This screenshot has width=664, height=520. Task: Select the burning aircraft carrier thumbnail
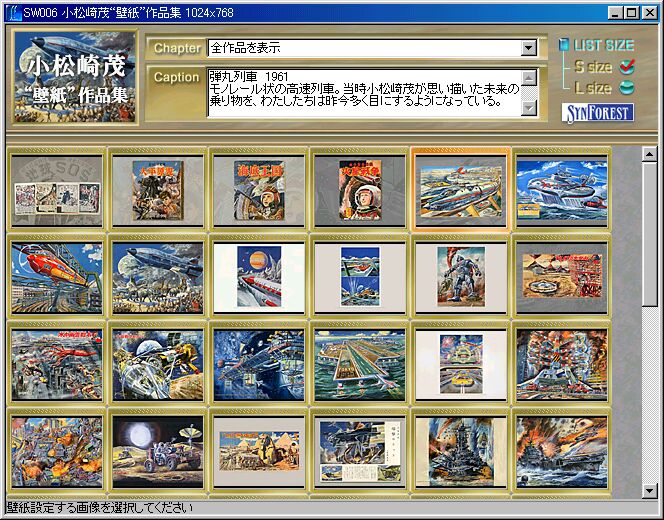coord(562,452)
